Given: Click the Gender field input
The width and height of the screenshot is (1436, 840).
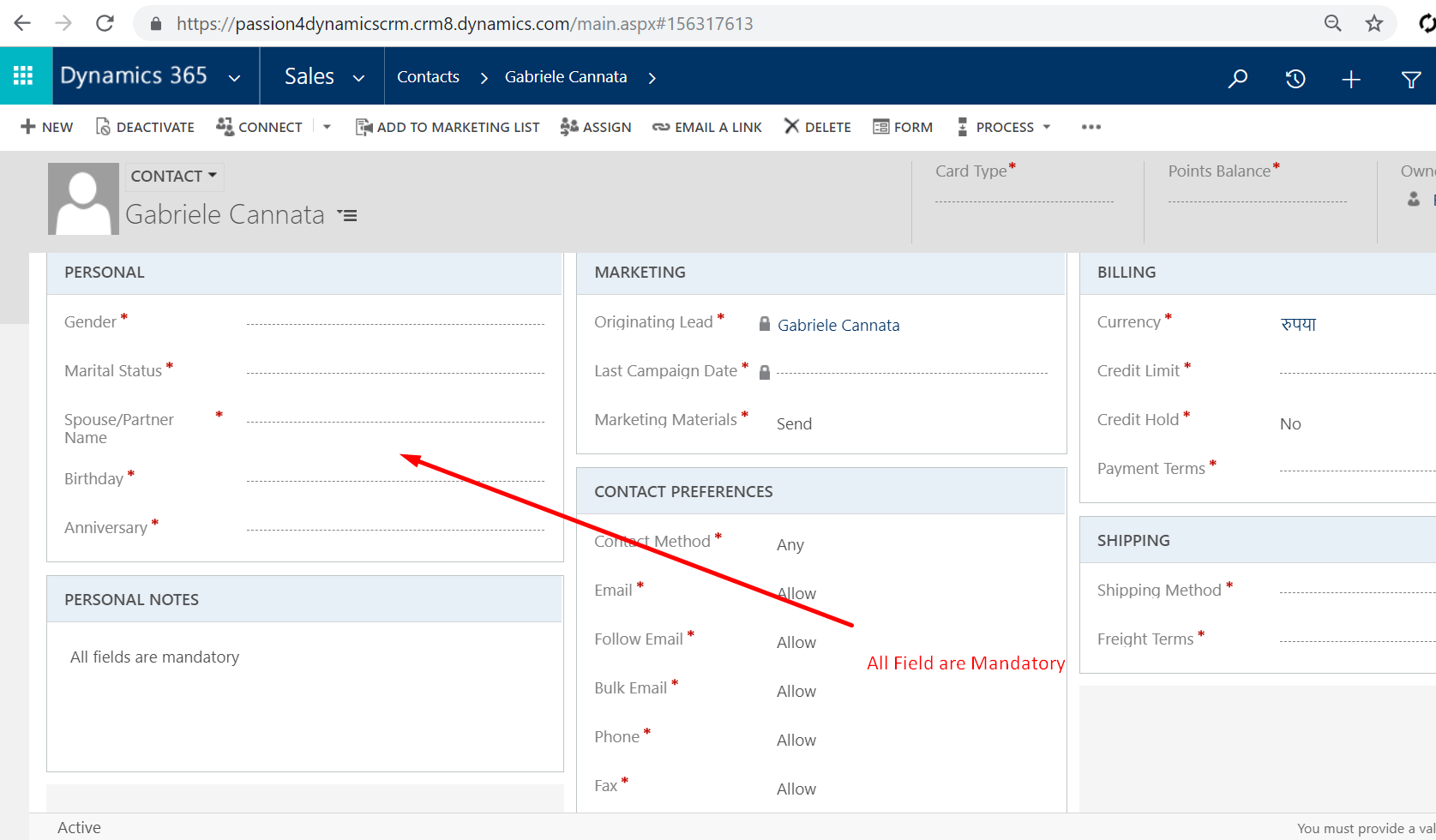Looking at the screenshot, I should [394, 321].
